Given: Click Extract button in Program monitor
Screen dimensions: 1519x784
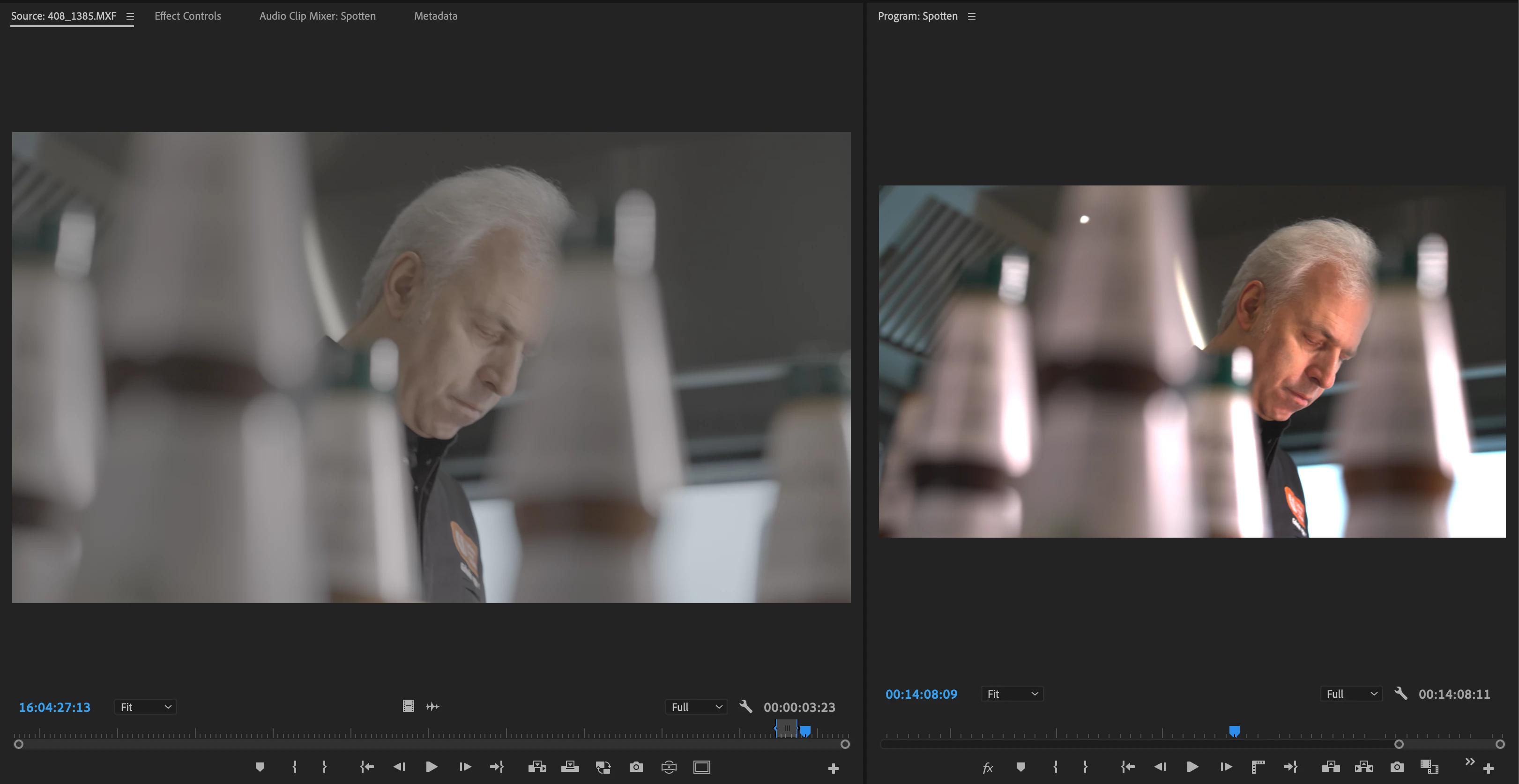Looking at the screenshot, I should [1363, 767].
